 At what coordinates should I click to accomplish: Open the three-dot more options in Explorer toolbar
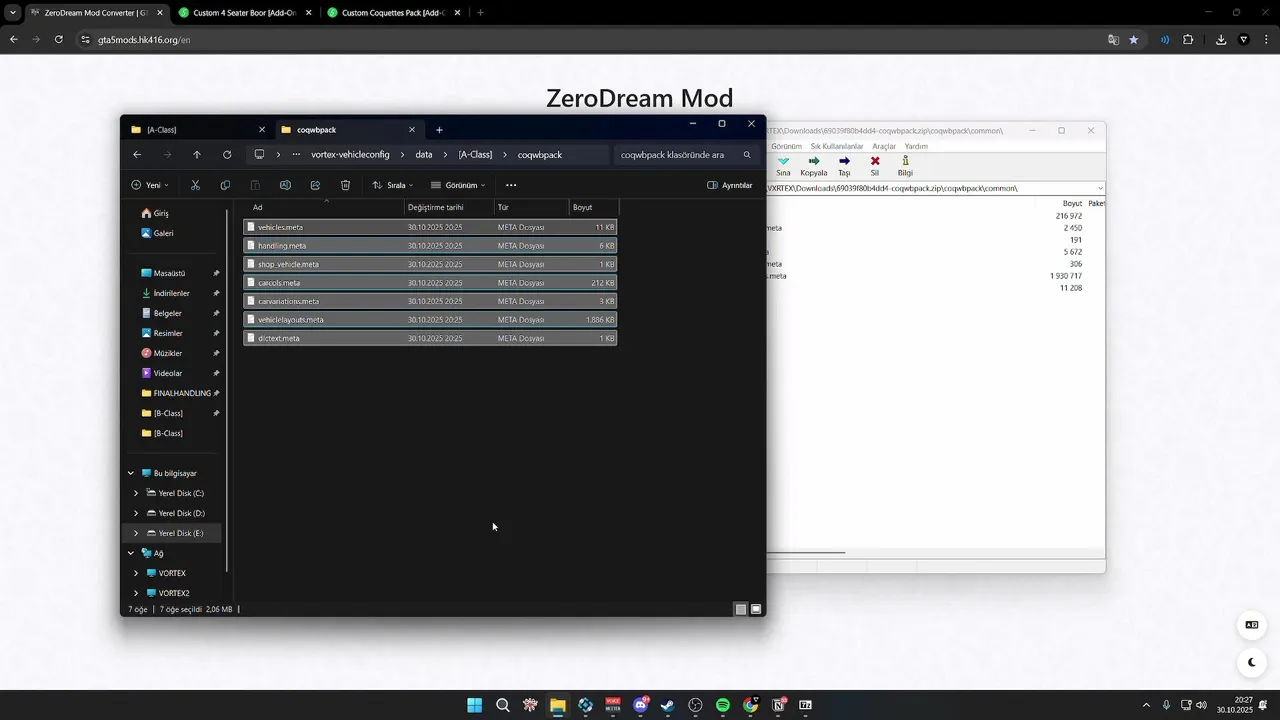point(511,185)
